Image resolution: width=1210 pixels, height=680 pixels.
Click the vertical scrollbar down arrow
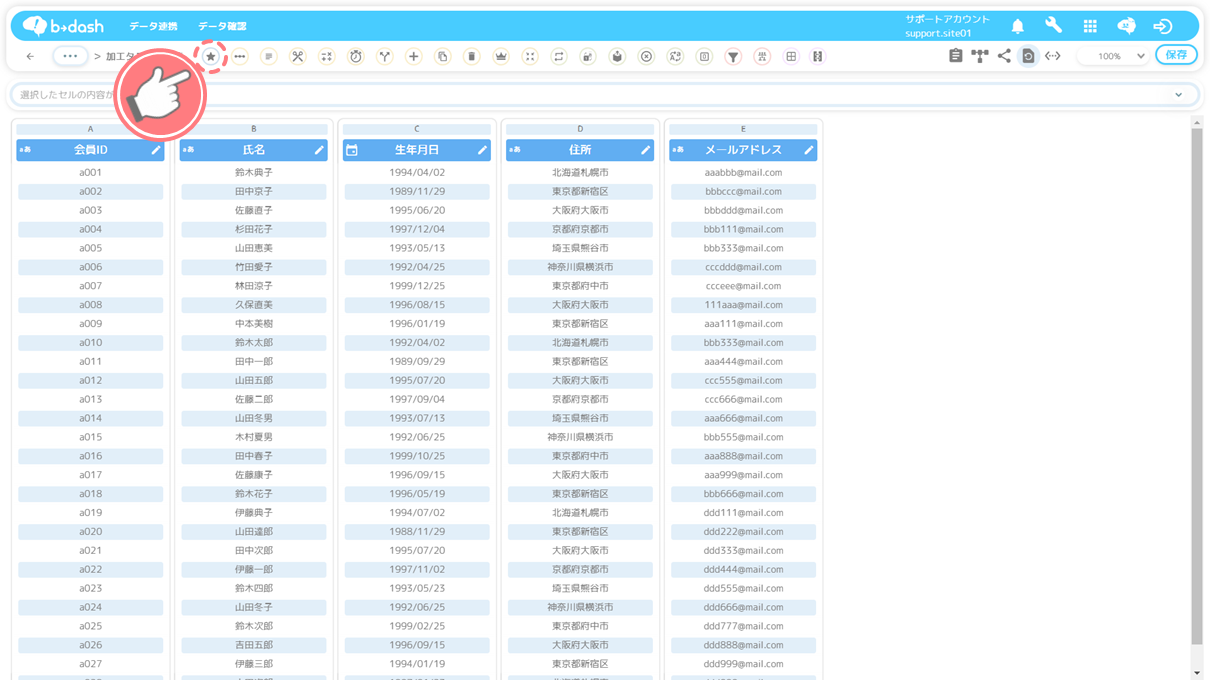(1197, 673)
